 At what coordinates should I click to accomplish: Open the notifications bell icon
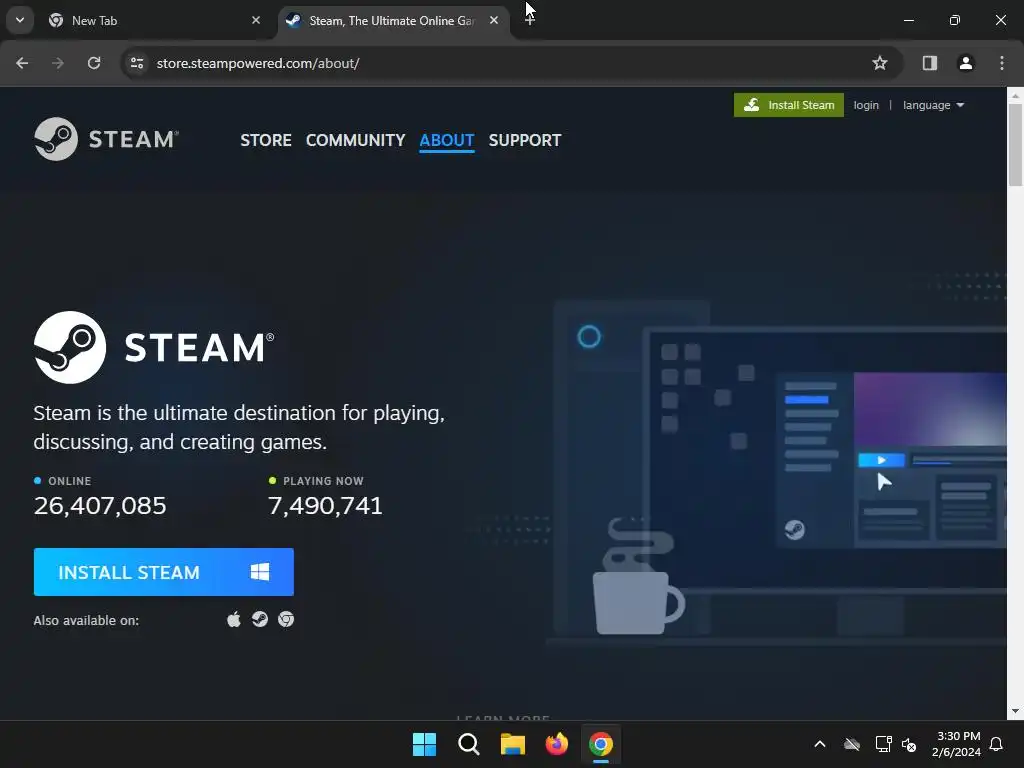pos(997,744)
